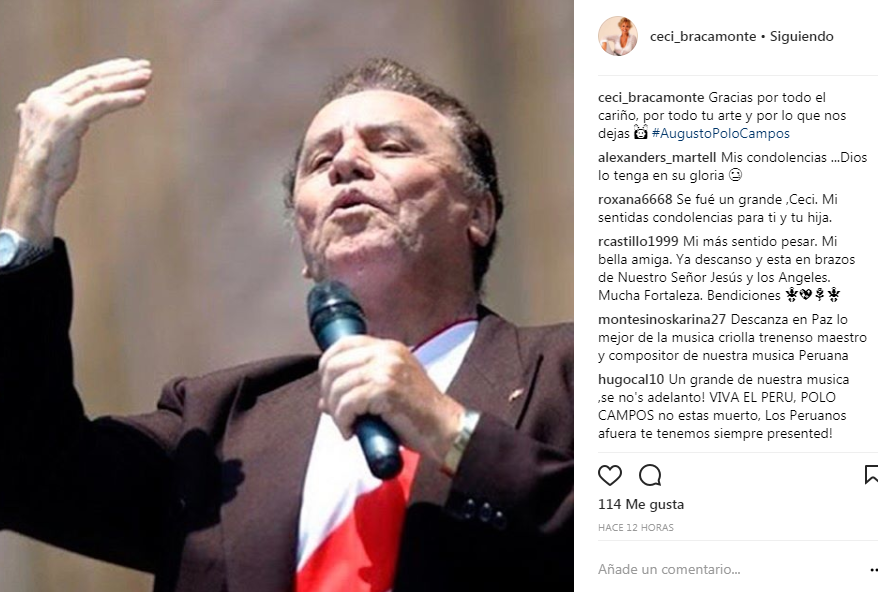The width and height of the screenshot is (878, 592).
Task: Visit hugocal10 commenter profile
Action: coord(631,379)
